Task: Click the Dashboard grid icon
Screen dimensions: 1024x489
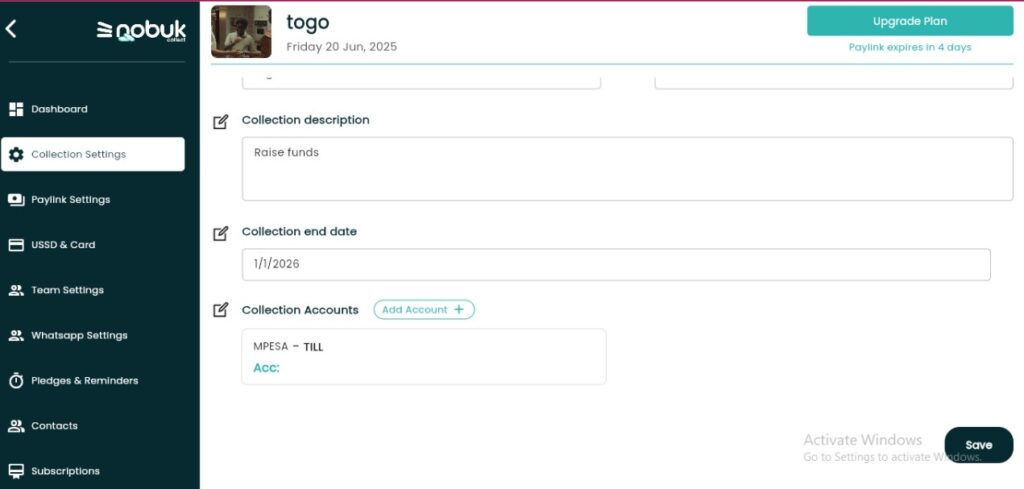Action: [16, 109]
